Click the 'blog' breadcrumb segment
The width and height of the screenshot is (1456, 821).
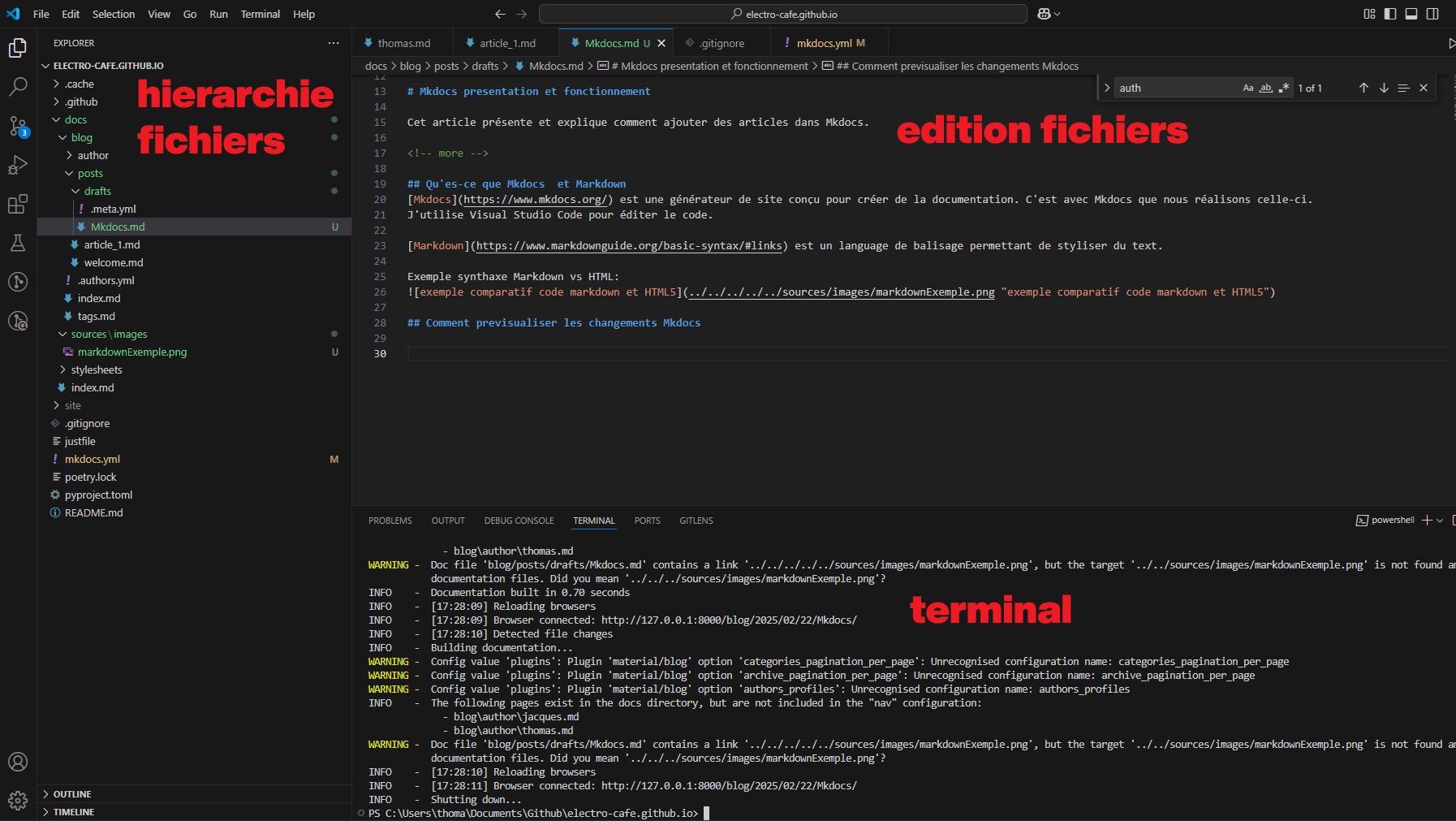point(411,66)
